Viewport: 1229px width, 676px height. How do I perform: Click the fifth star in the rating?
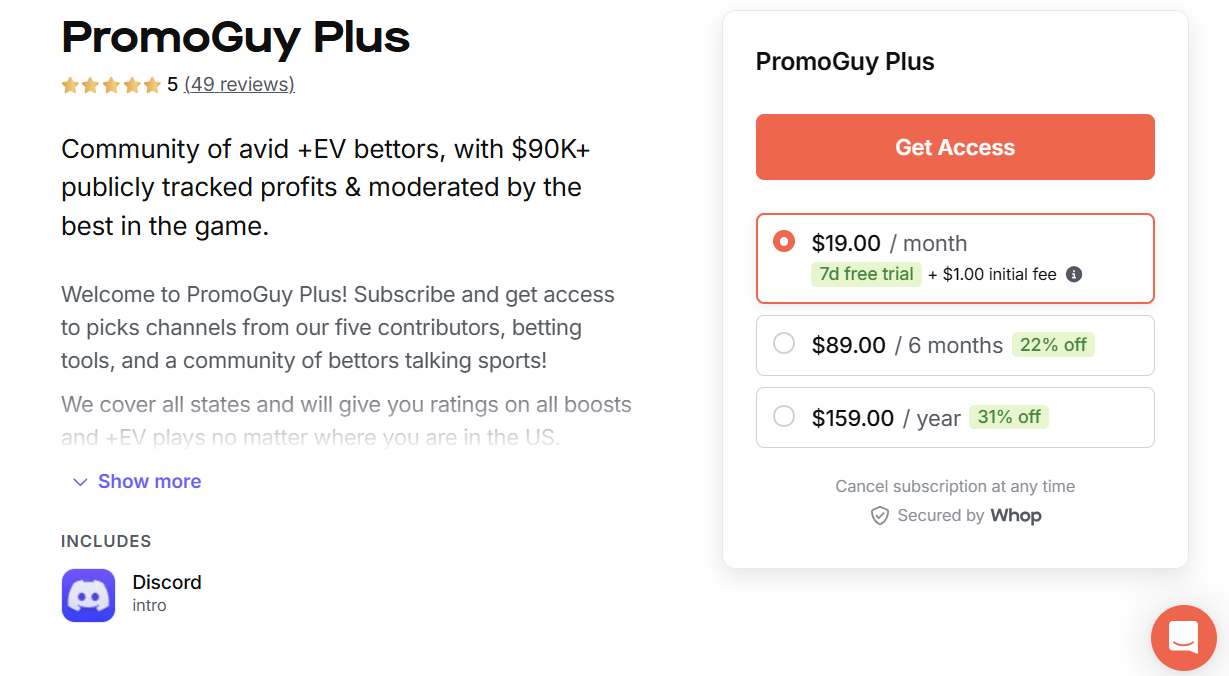(x=153, y=85)
